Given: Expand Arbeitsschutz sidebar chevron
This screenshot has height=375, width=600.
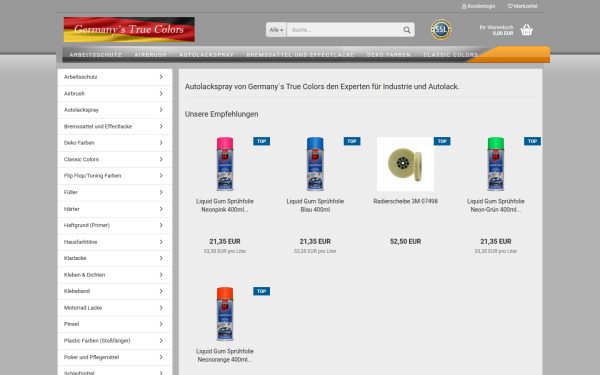Looking at the screenshot, I should [x=161, y=77].
